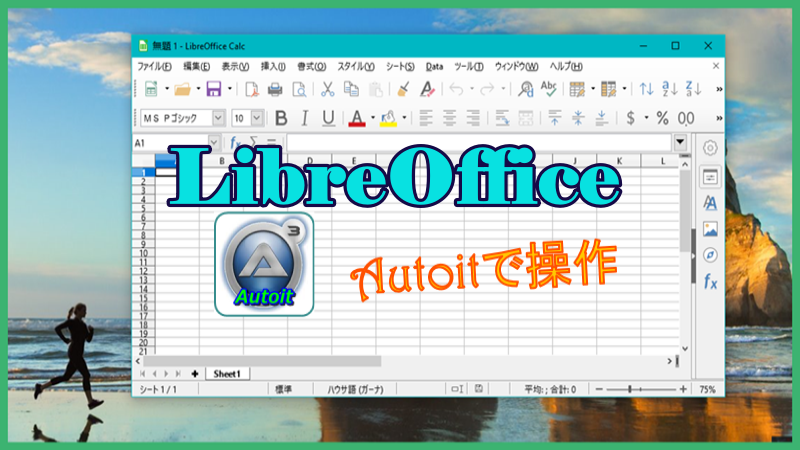This screenshot has width=800, height=450.
Task: Open the Data menu
Action: pyautogui.click(x=434, y=66)
